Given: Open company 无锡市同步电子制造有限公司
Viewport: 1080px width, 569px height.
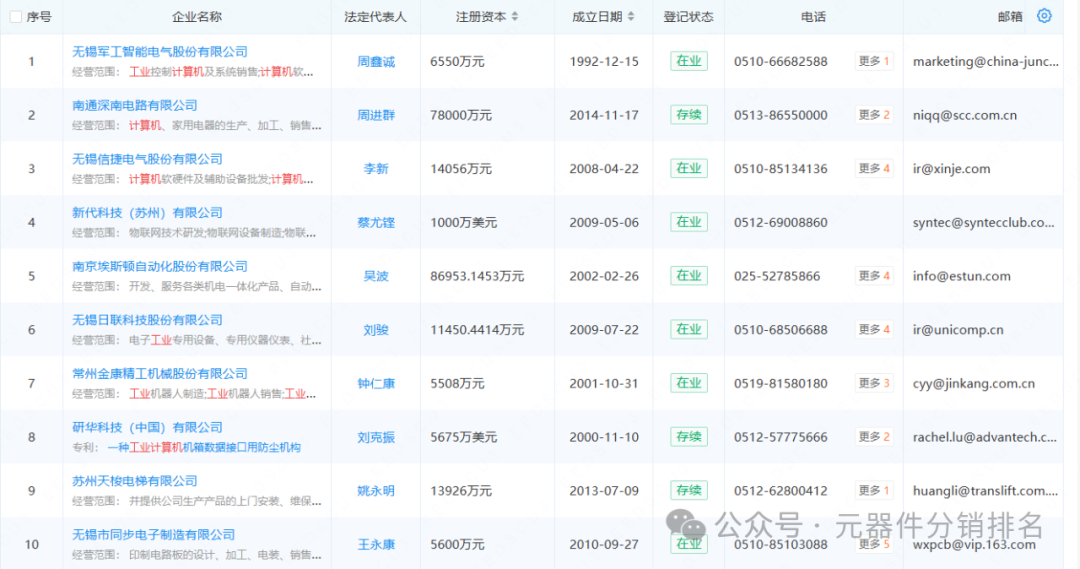Looking at the screenshot, I should coord(154,535).
